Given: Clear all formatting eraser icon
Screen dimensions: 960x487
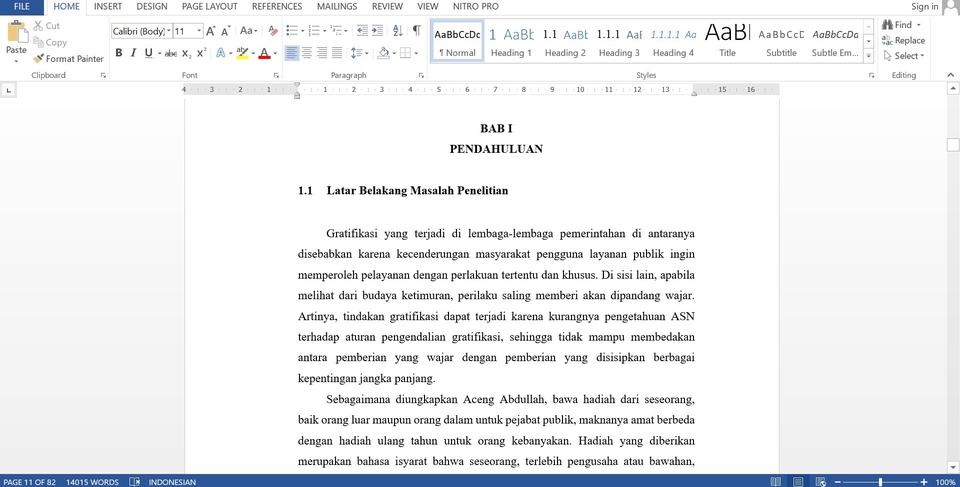Looking at the screenshot, I should [273, 31].
